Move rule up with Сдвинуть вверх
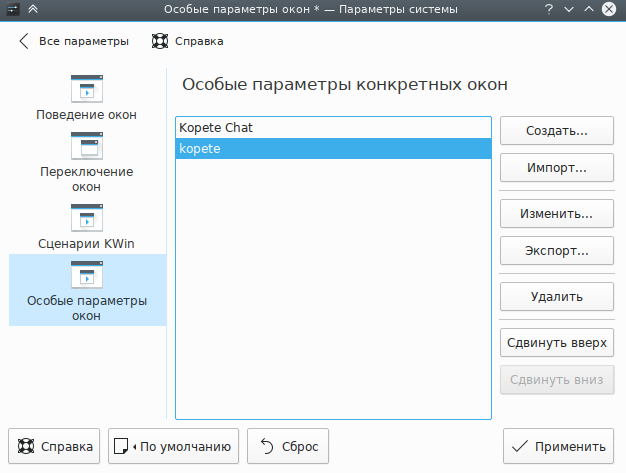The image size is (626, 473). [x=556, y=342]
